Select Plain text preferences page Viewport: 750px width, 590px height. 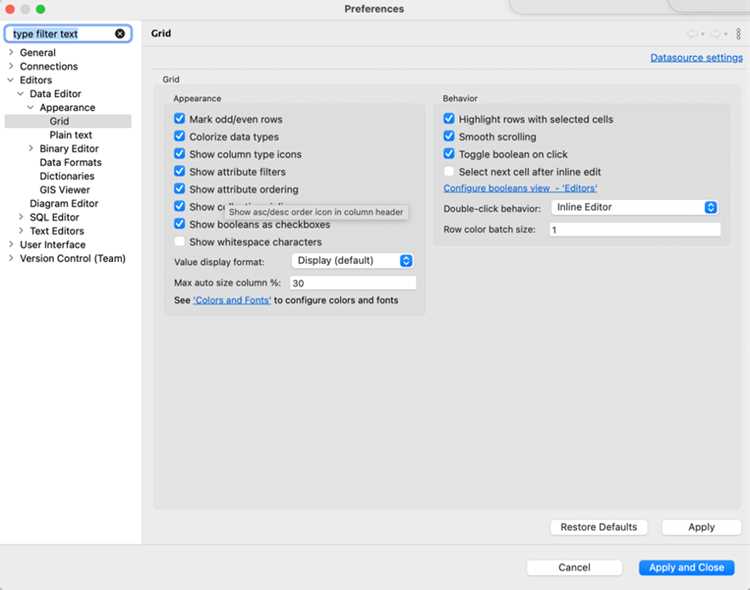click(71, 135)
